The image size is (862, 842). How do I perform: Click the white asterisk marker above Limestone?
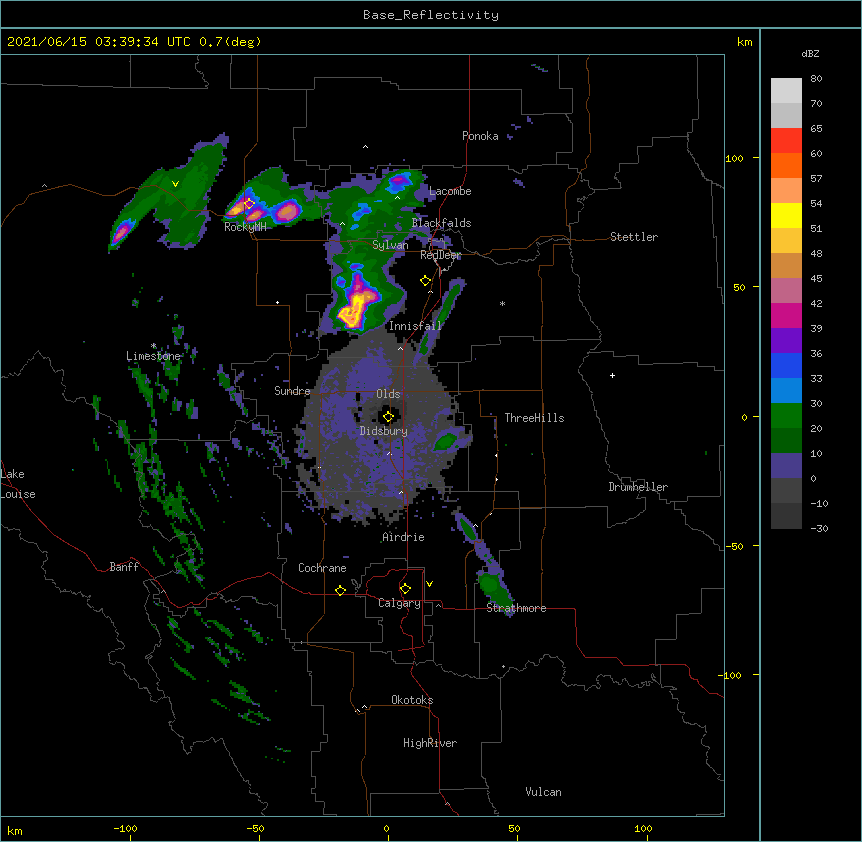click(x=154, y=346)
